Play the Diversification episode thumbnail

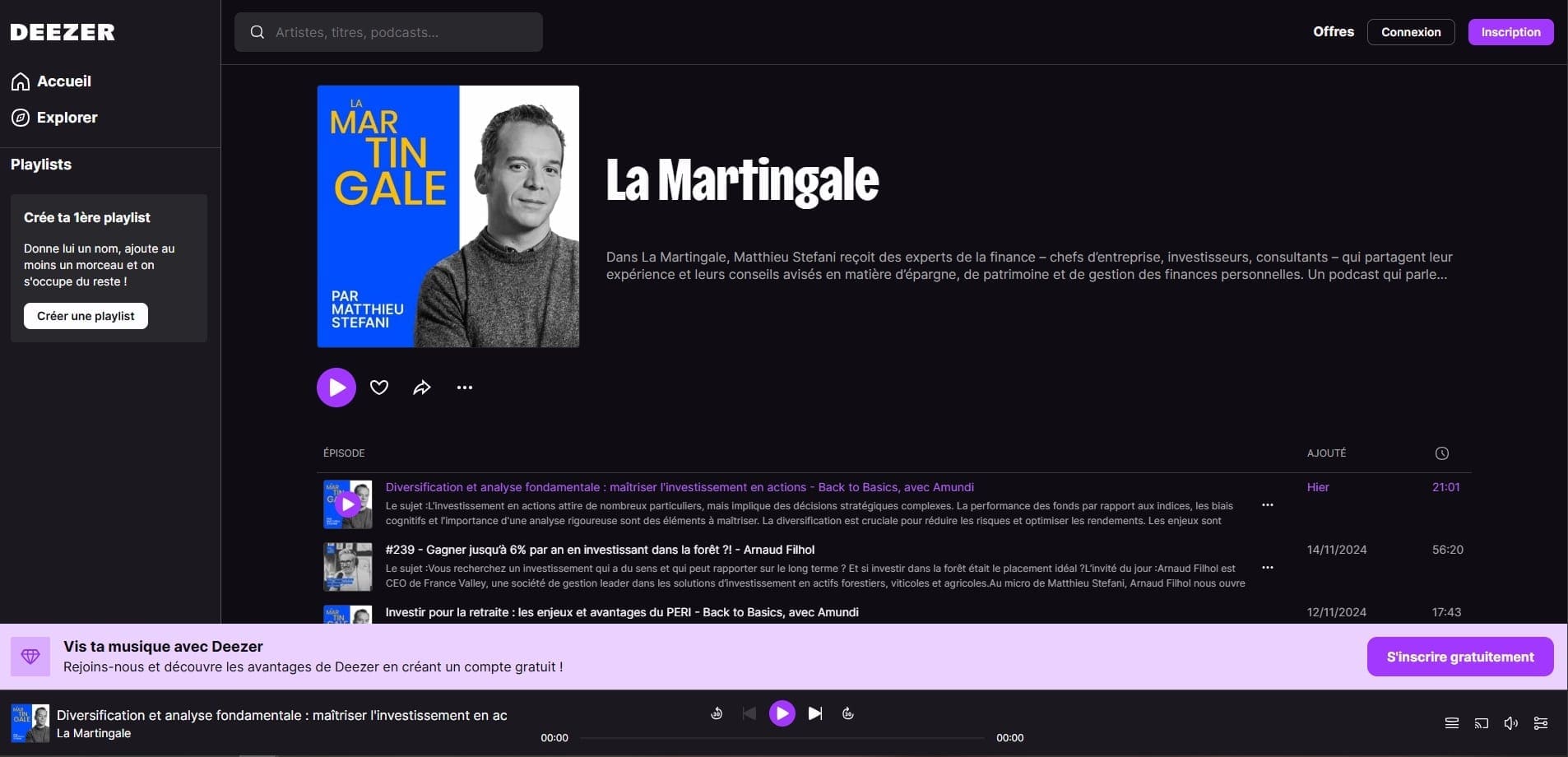tap(348, 504)
